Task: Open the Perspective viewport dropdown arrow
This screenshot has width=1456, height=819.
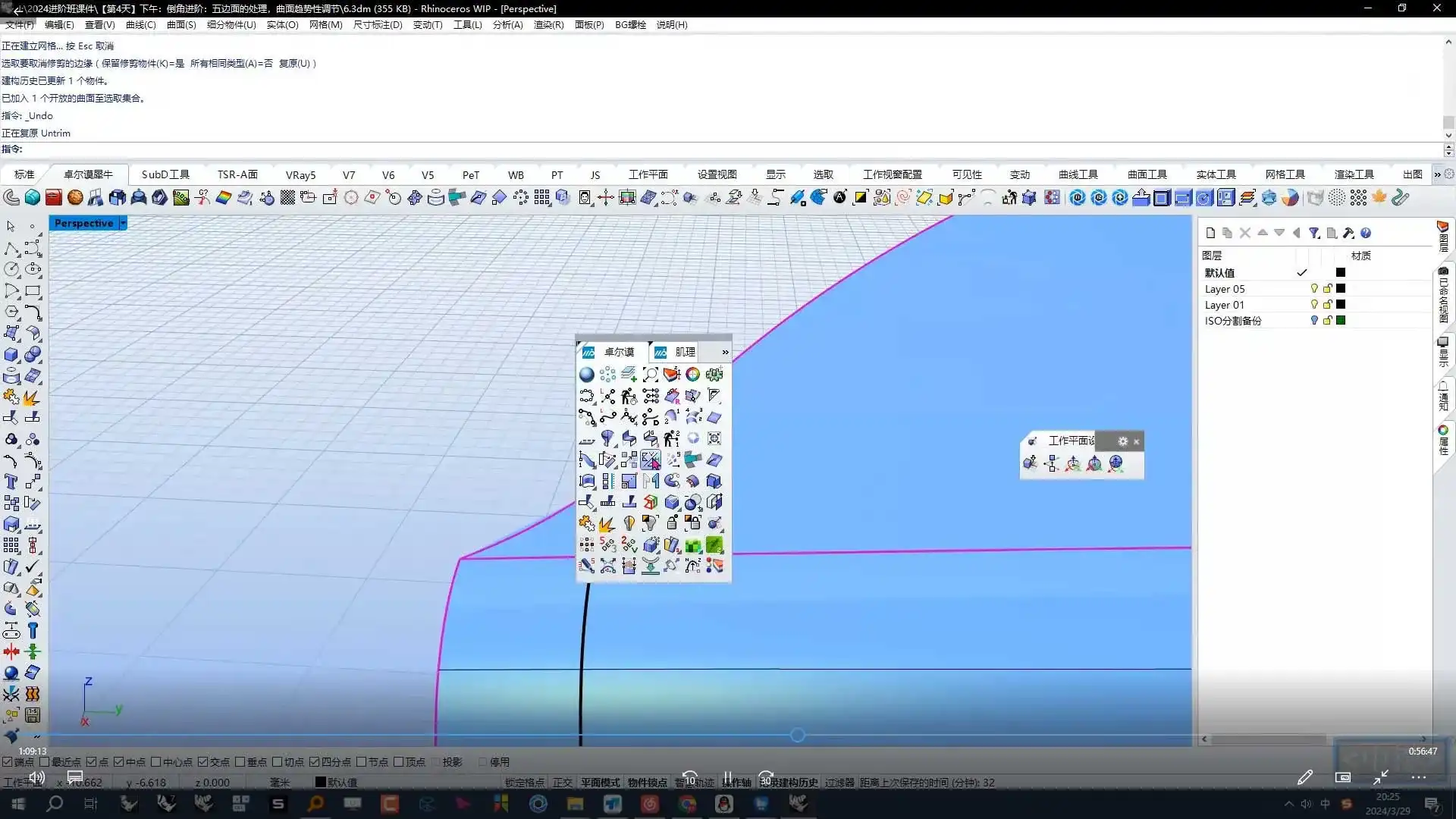Action: click(123, 223)
